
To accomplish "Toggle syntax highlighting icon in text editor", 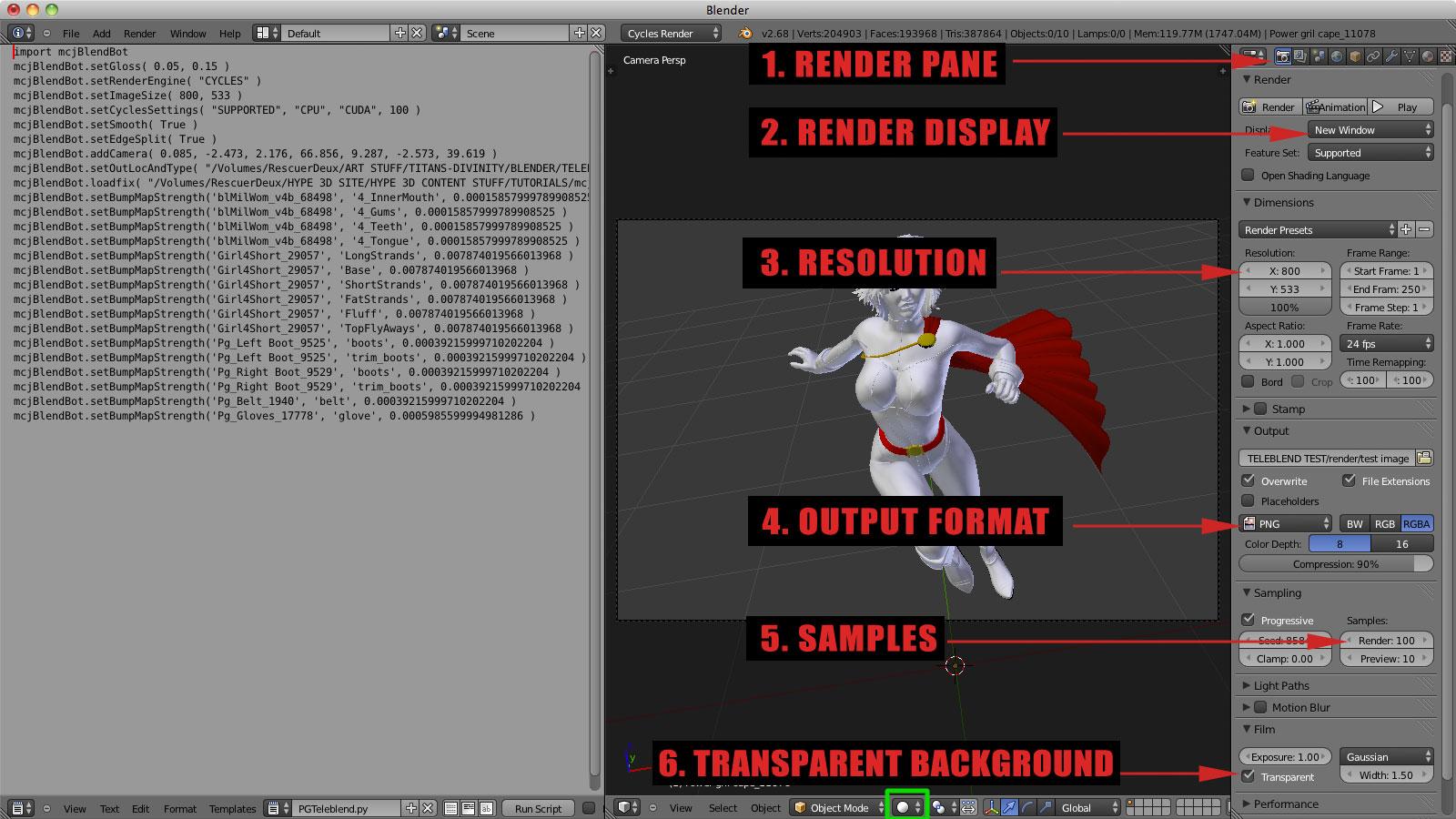I will point(486,808).
